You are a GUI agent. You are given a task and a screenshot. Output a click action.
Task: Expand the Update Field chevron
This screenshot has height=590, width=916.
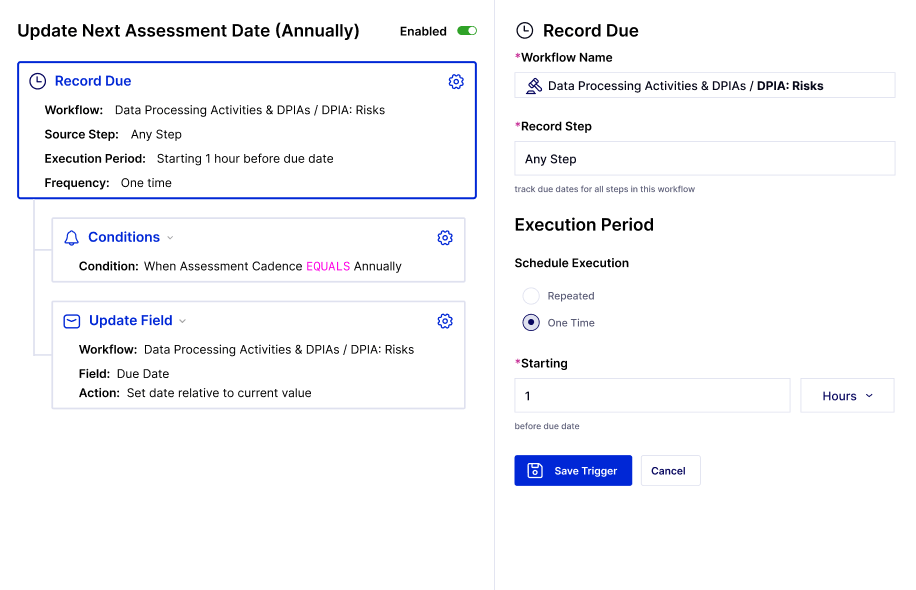click(x=182, y=321)
